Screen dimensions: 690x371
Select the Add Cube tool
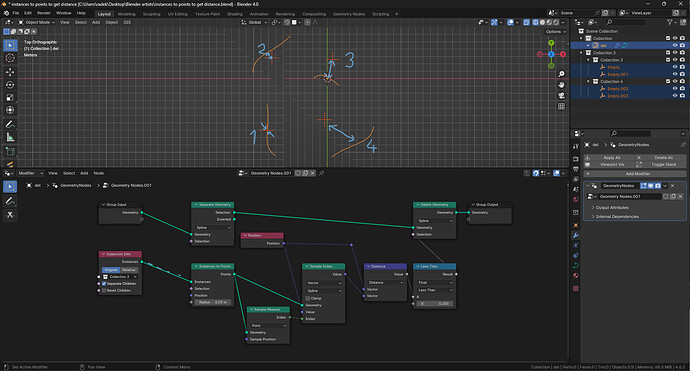coord(10,151)
